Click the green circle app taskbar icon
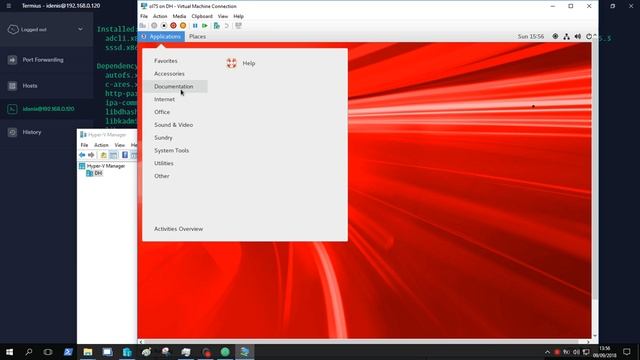The image size is (640, 360). pyautogui.click(x=225, y=352)
